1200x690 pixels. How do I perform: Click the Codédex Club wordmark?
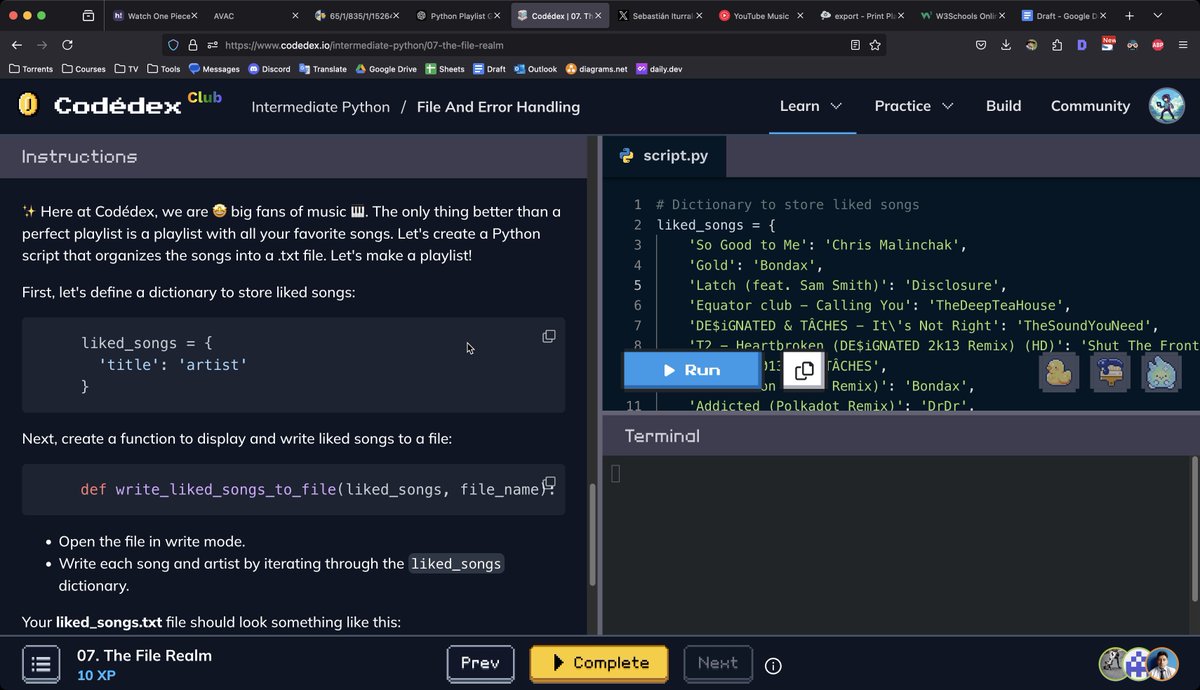[x=137, y=104]
